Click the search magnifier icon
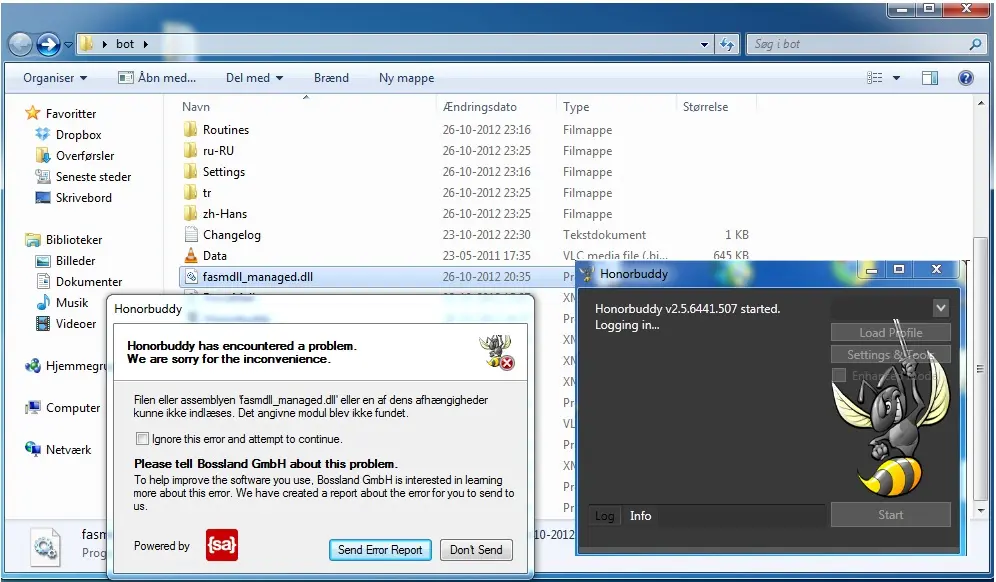996x582 pixels. 976,44
